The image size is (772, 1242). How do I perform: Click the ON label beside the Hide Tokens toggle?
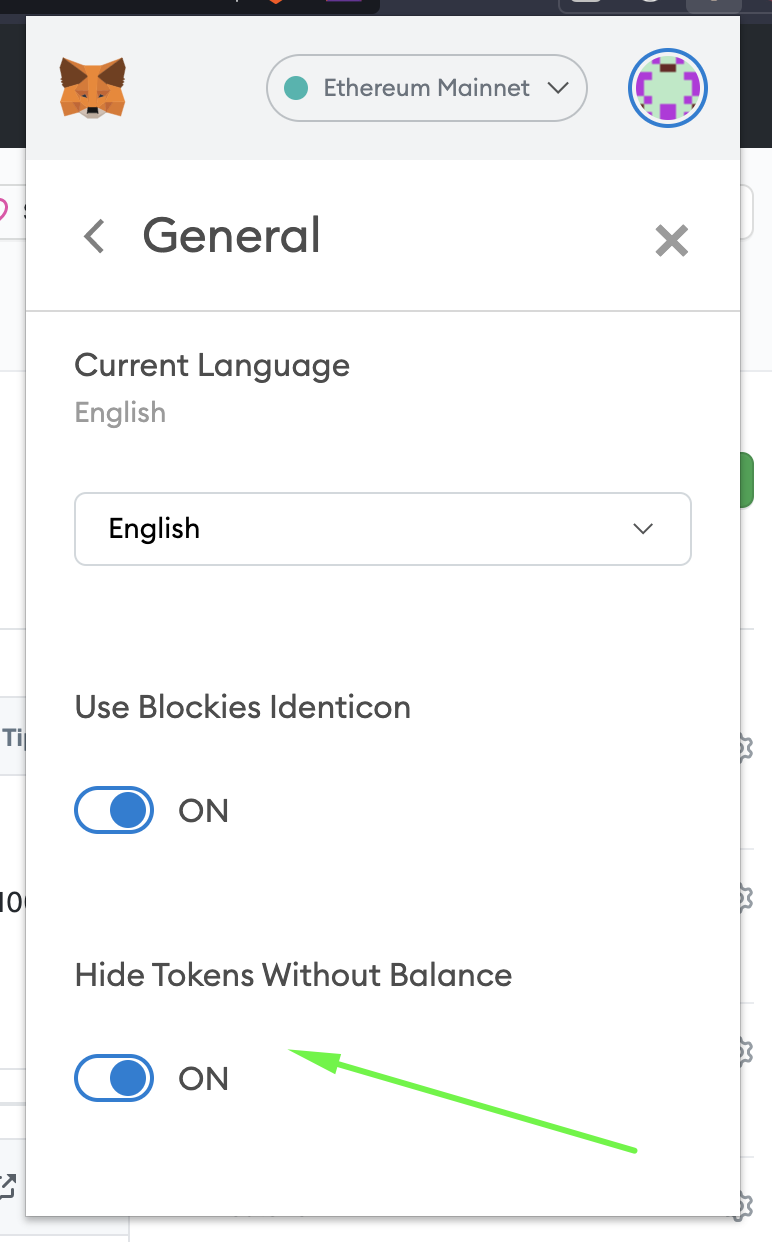[203, 1078]
